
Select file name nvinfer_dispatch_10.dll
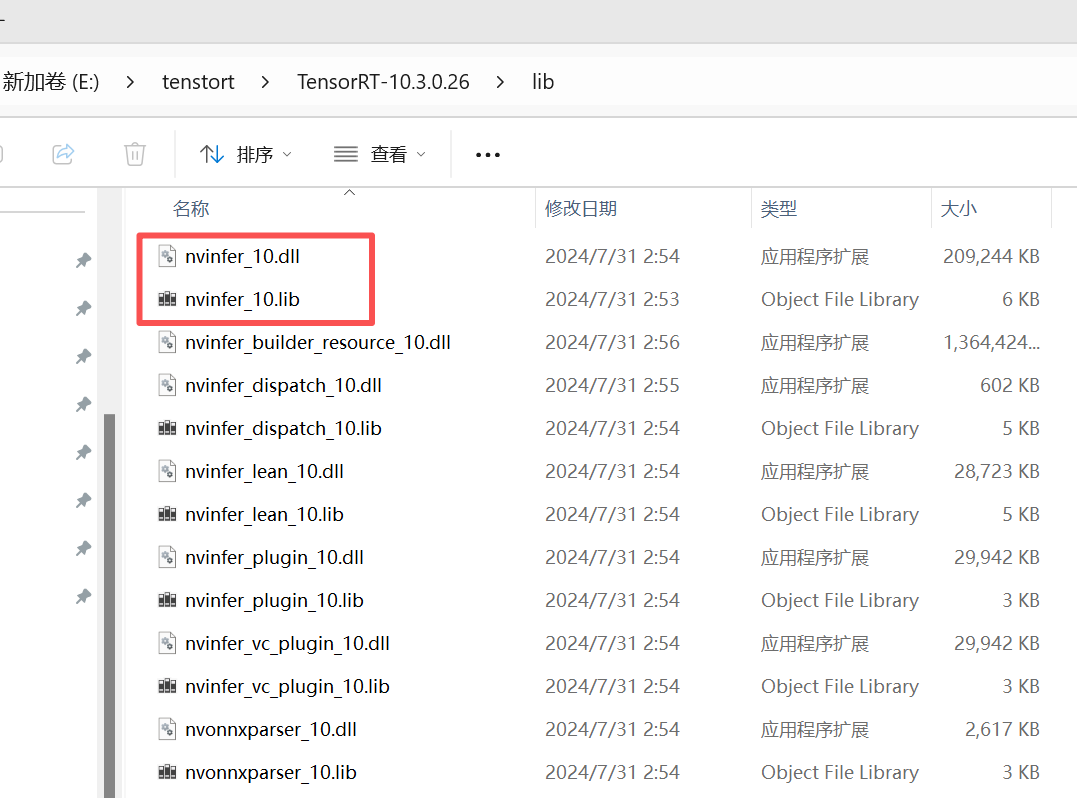click(283, 386)
